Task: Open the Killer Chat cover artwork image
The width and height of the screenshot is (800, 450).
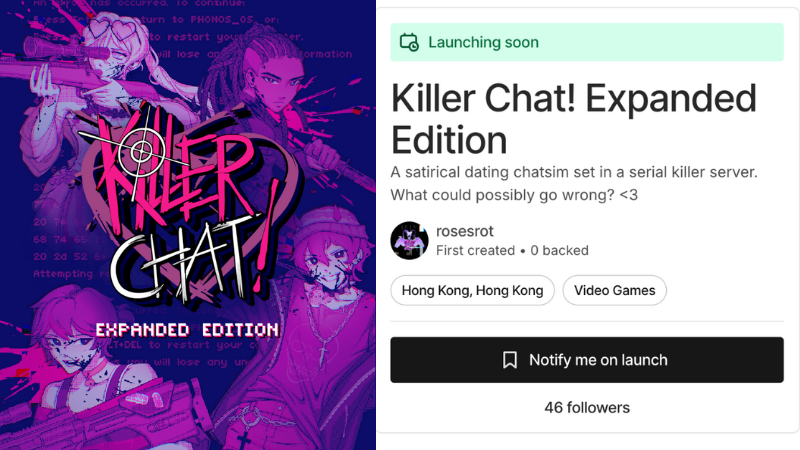Action: point(188,225)
